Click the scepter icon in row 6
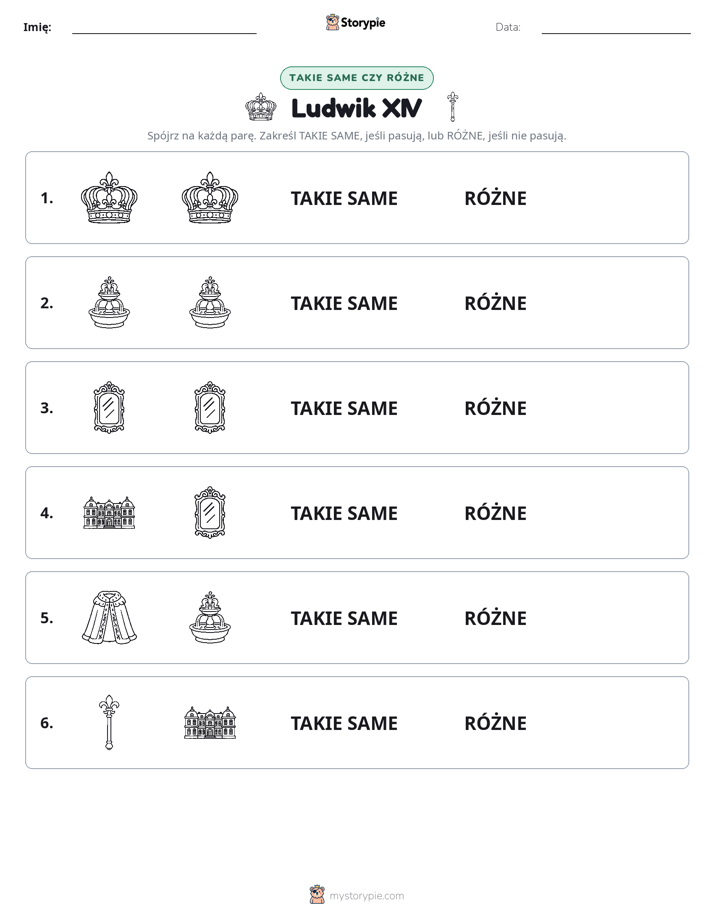Viewport: 714px width, 924px height. point(109,722)
